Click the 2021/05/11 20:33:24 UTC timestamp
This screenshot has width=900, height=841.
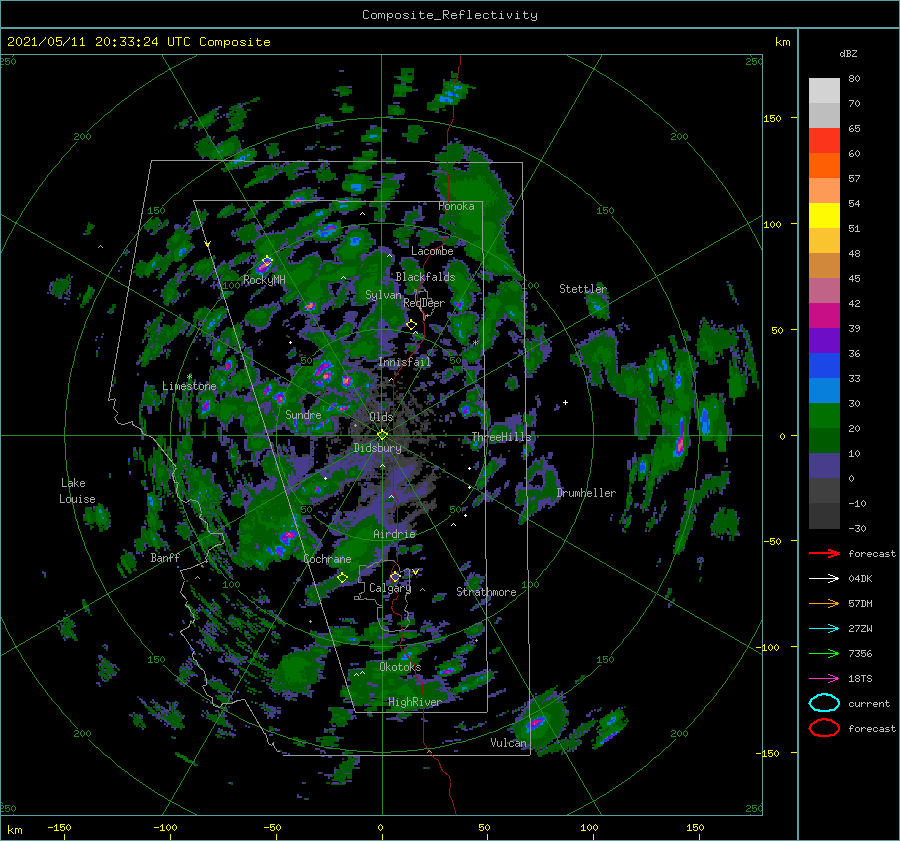138,42
